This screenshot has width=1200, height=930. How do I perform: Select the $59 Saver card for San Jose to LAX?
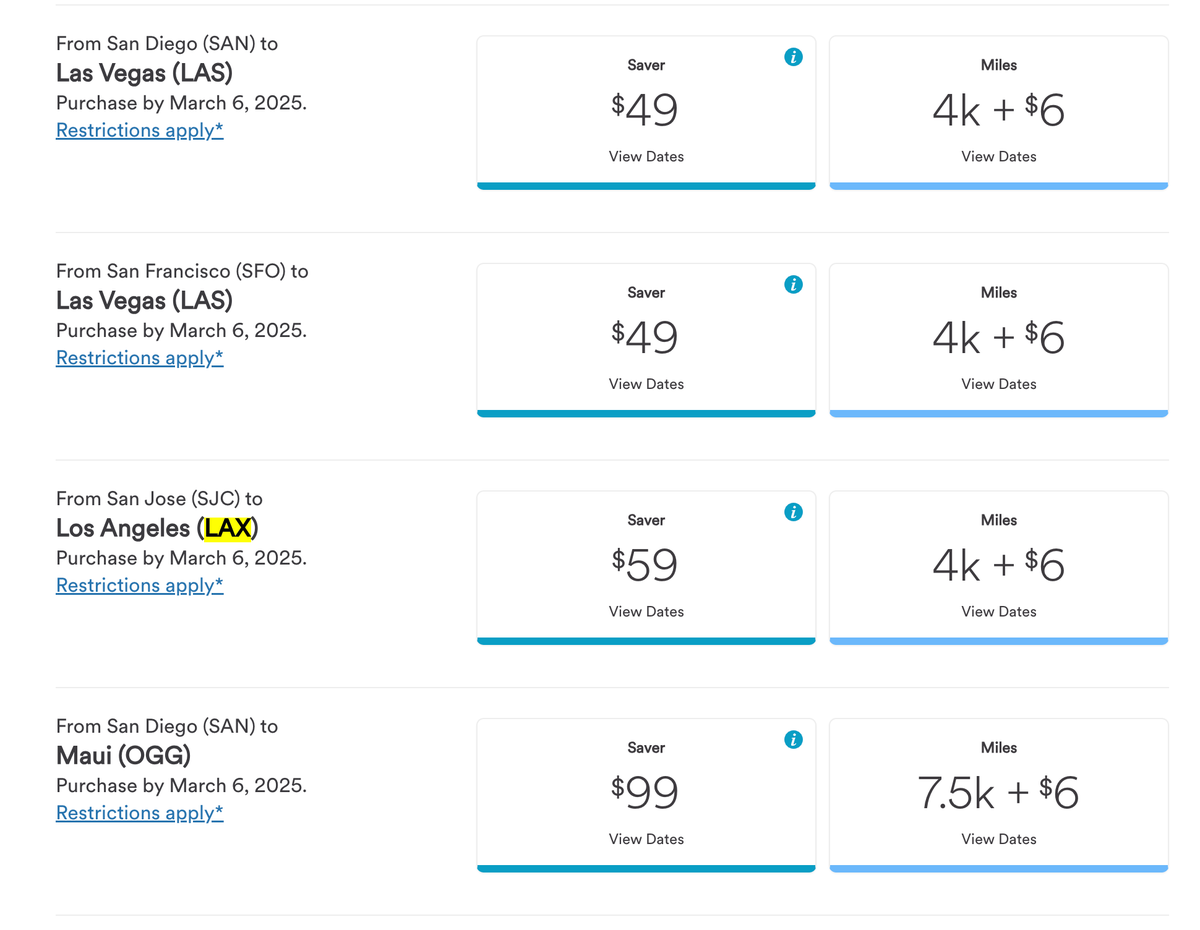645,565
